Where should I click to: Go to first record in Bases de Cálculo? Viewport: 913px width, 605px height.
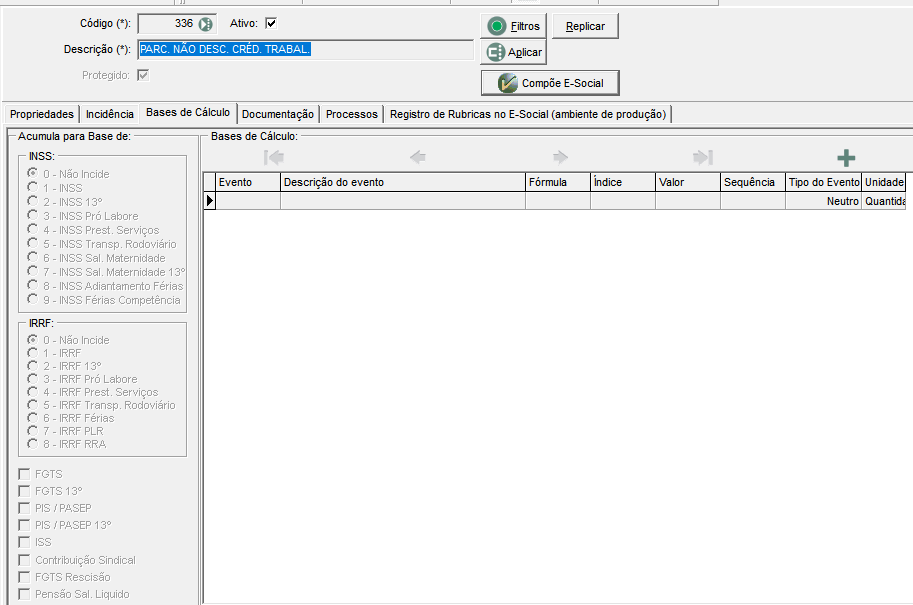tap(274, 157)
